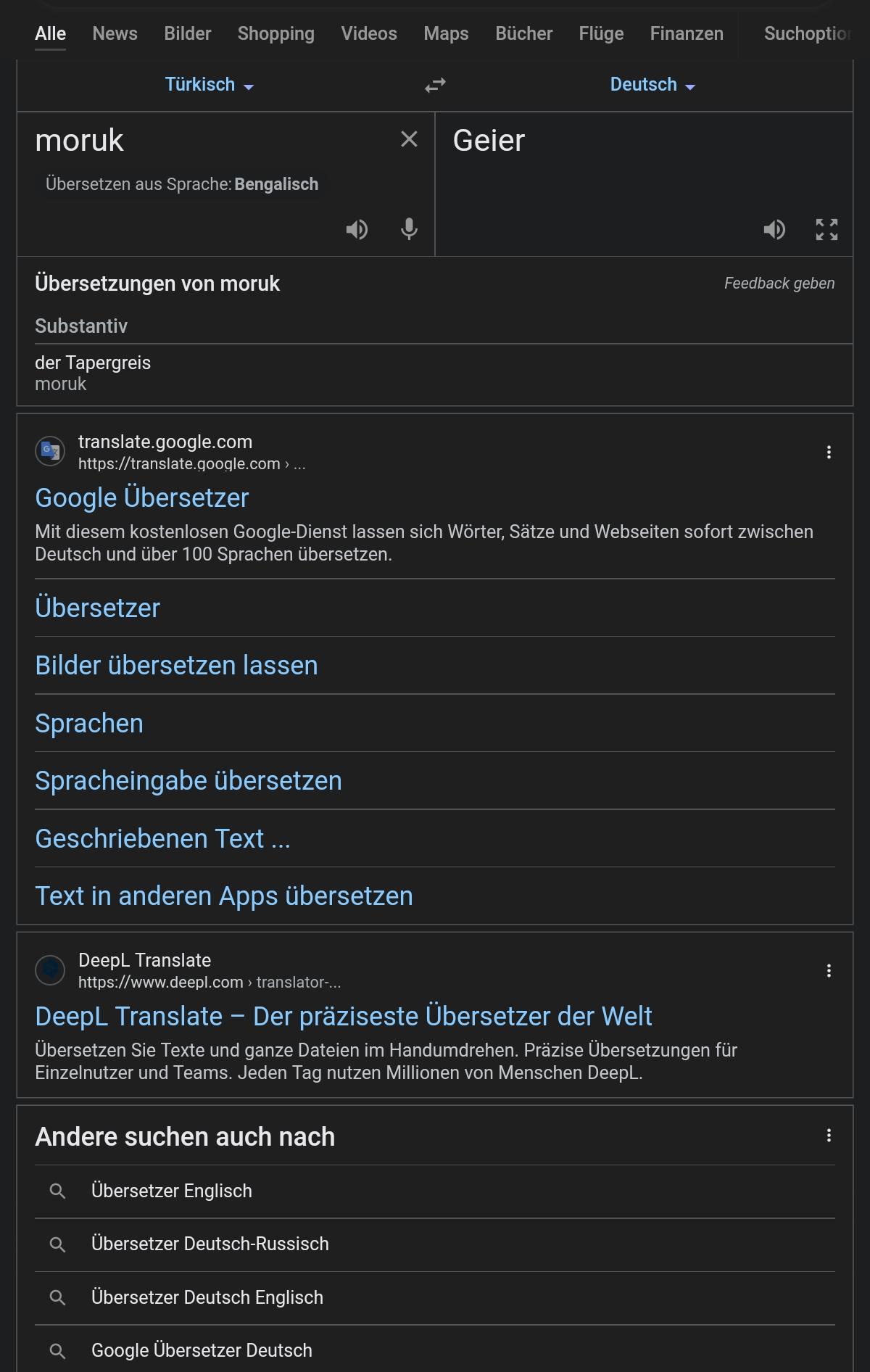
Task: Open the Deutsch target language dropdown
Action: click(x=652, y=85)
